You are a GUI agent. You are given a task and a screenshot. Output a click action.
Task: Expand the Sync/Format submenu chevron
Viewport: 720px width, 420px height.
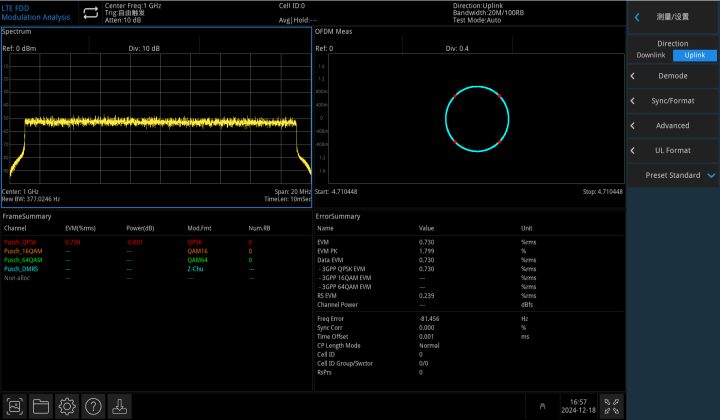click(x=633, y=101)
